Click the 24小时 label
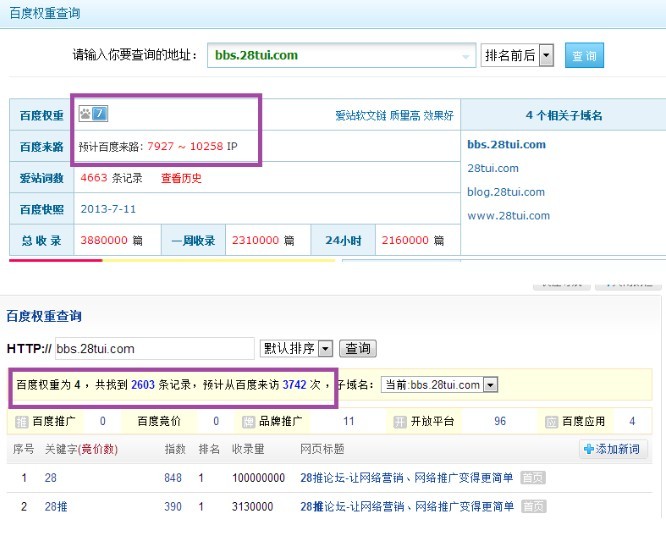The image size is (666, 542). 343,240
